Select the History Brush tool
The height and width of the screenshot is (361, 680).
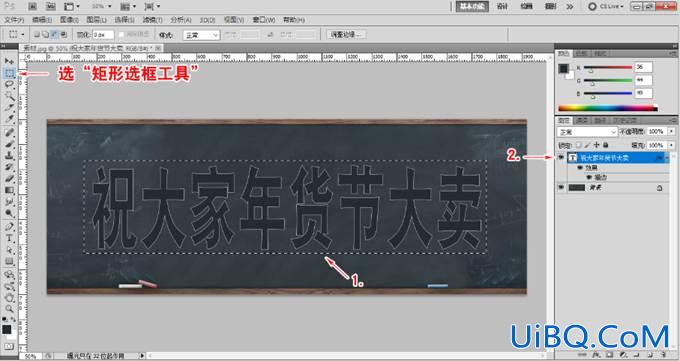pyautogui.click(x=9, y=167)
